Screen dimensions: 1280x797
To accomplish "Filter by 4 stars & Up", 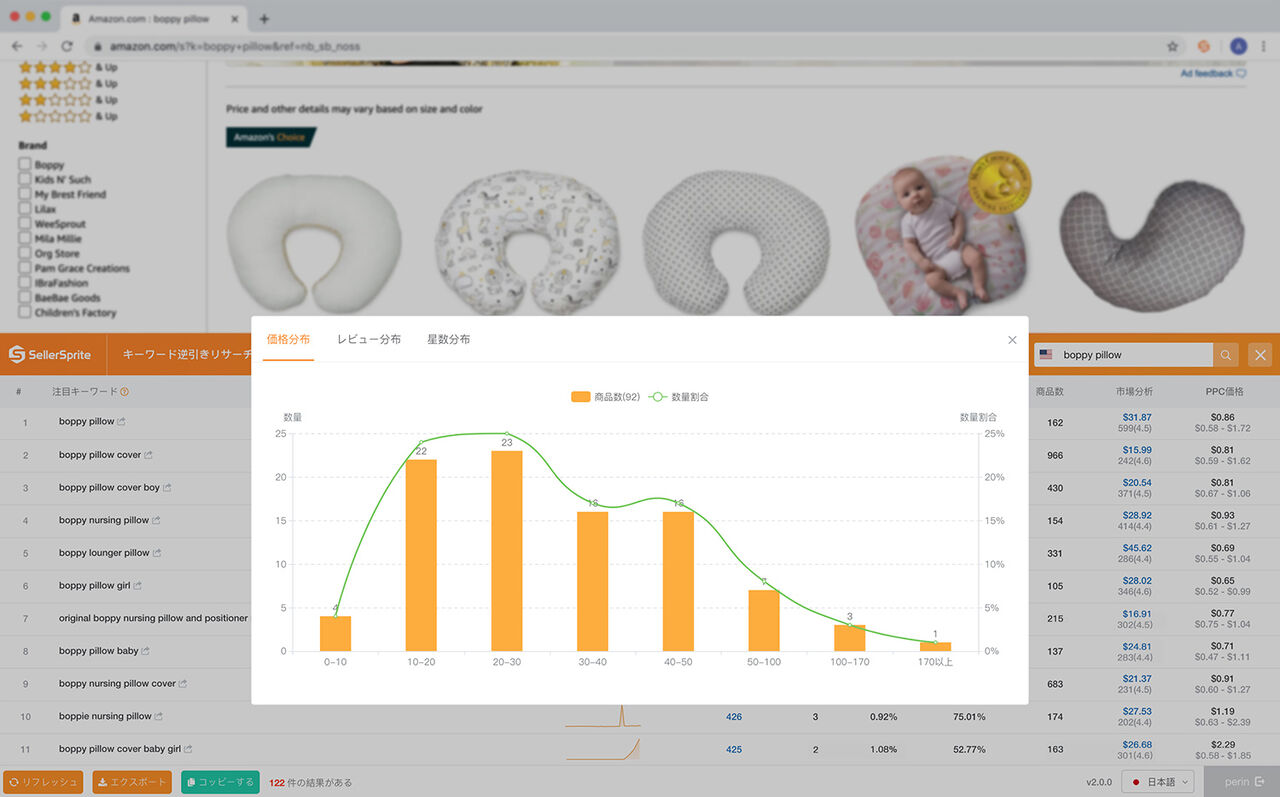I will (68, 68).
